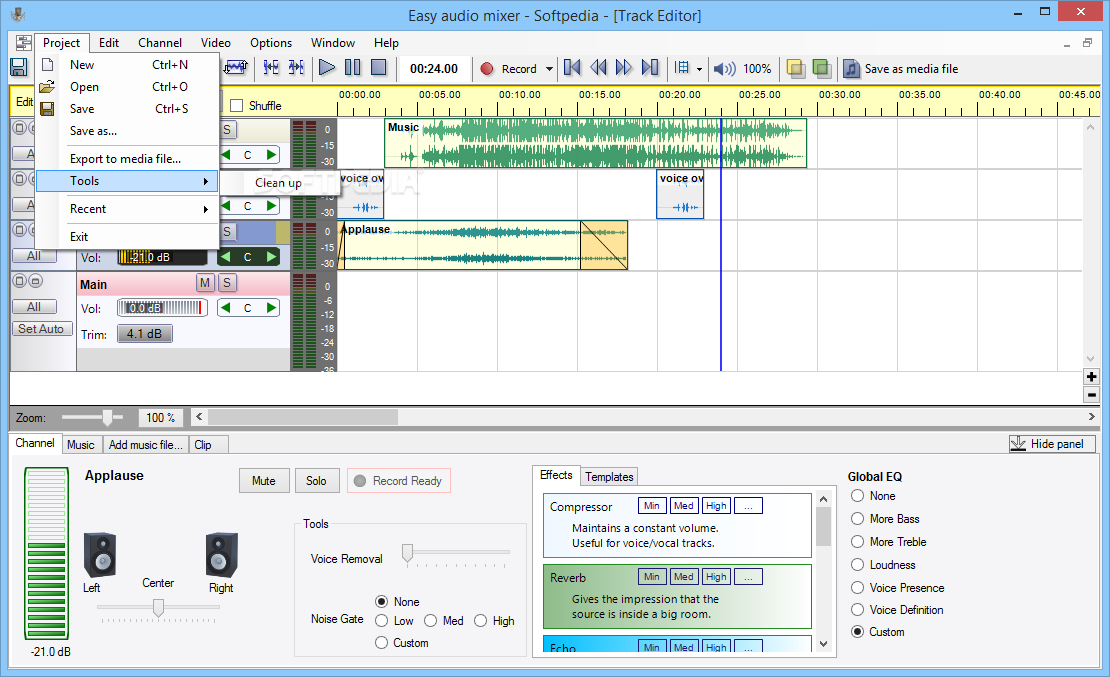
Task: Select the None Noise Gate radio button
Action: [382, 601]
